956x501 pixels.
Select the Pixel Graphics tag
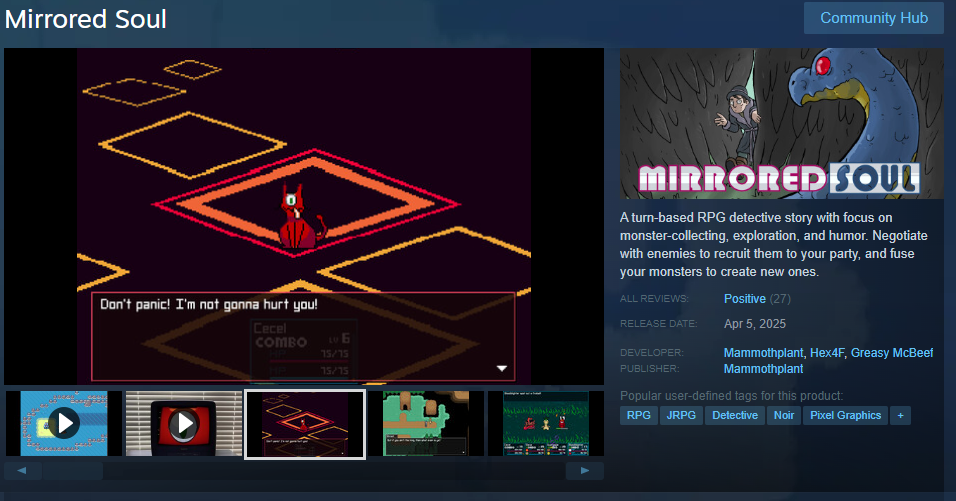tap(845, 416)
